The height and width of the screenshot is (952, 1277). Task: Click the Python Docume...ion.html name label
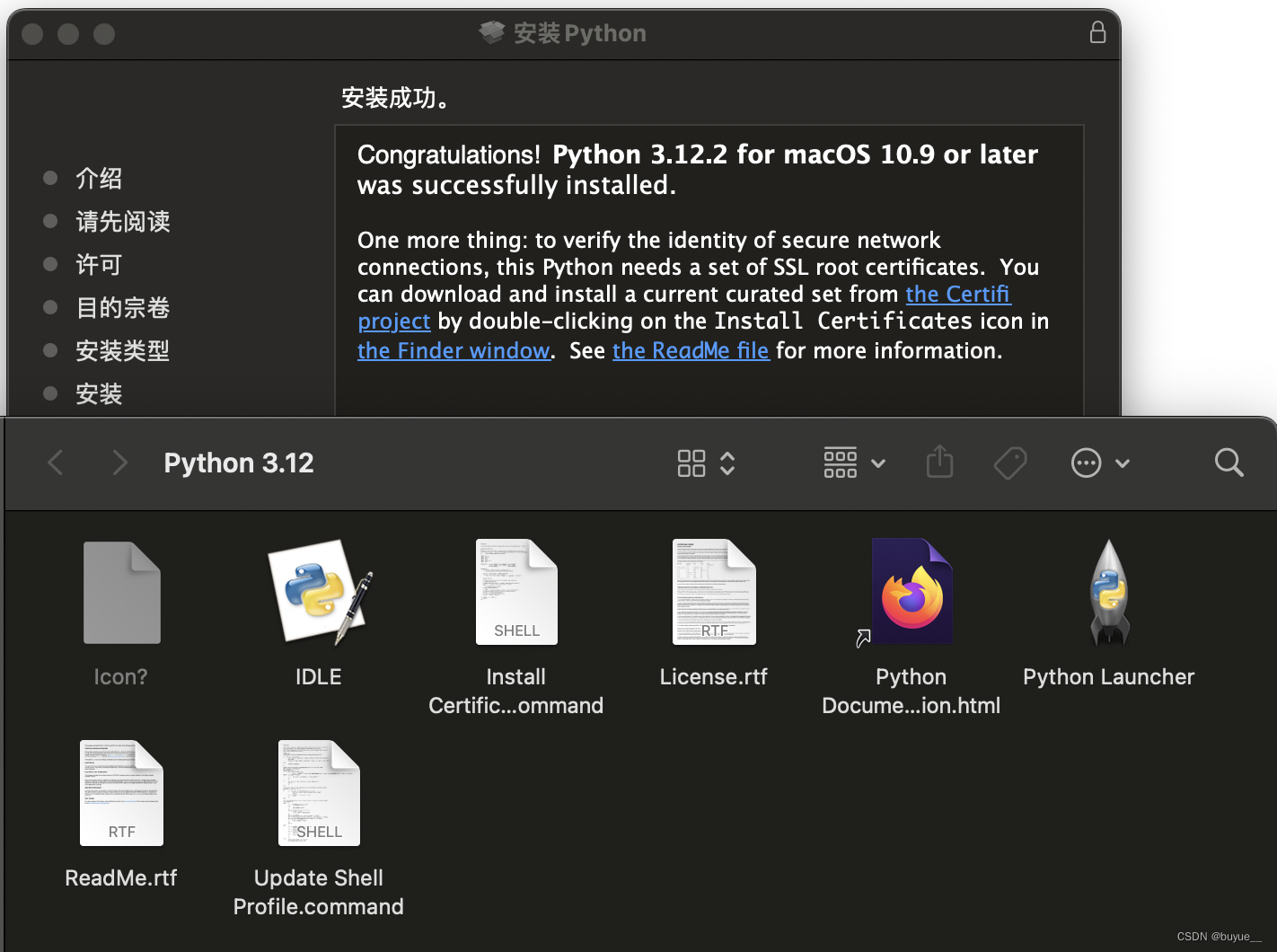click(911, 692)
